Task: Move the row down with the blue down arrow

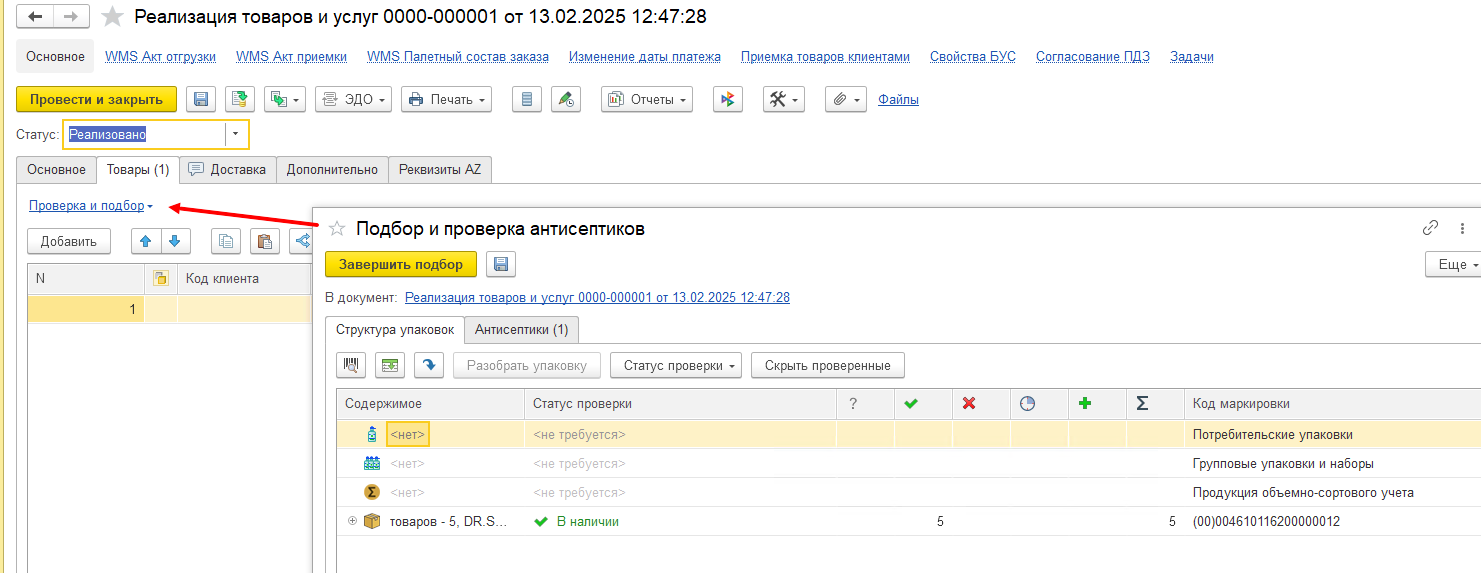Action: pyautogui.click(x=174, y=241)
